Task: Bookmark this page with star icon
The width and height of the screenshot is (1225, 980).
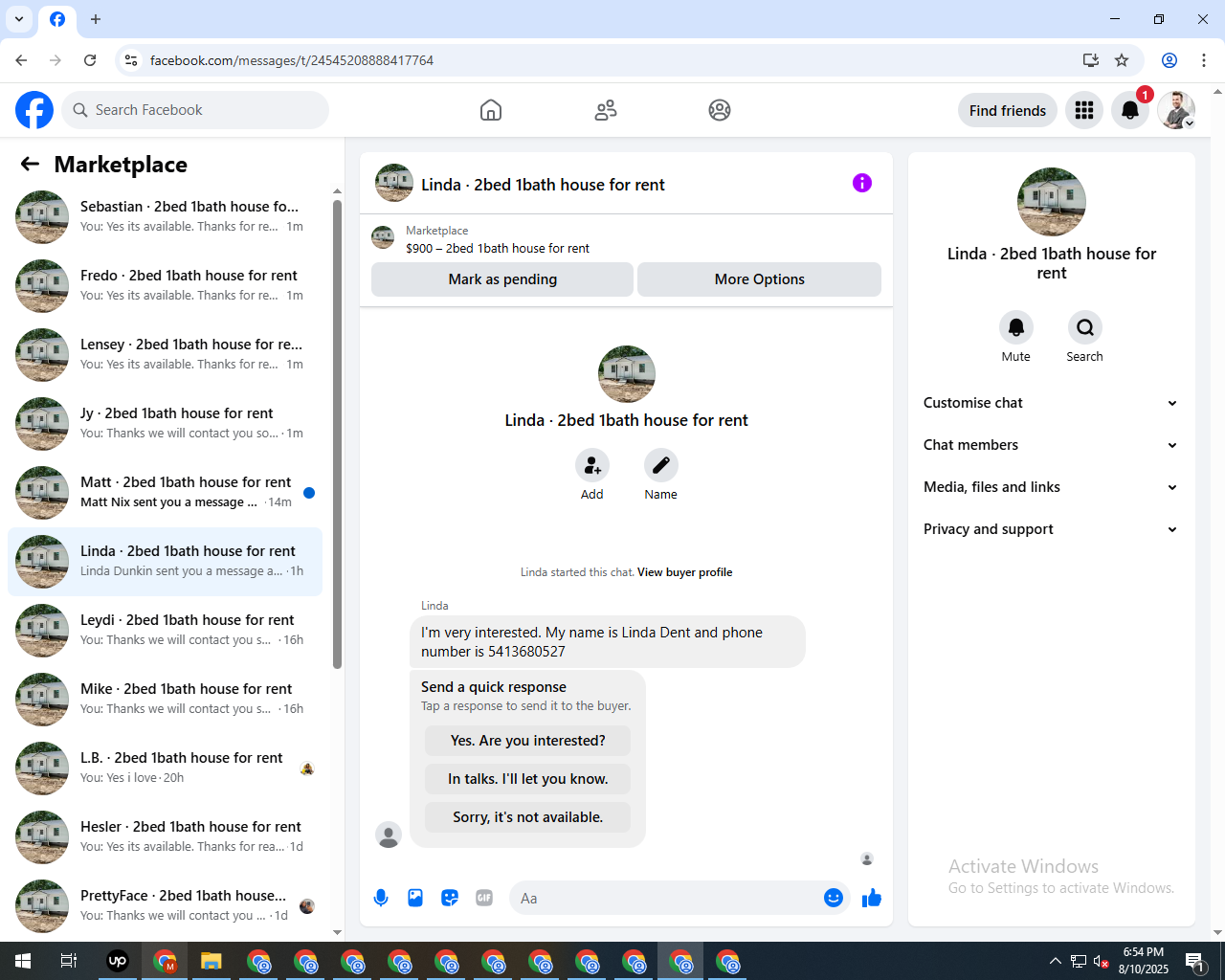Action: coord(1122,60)
